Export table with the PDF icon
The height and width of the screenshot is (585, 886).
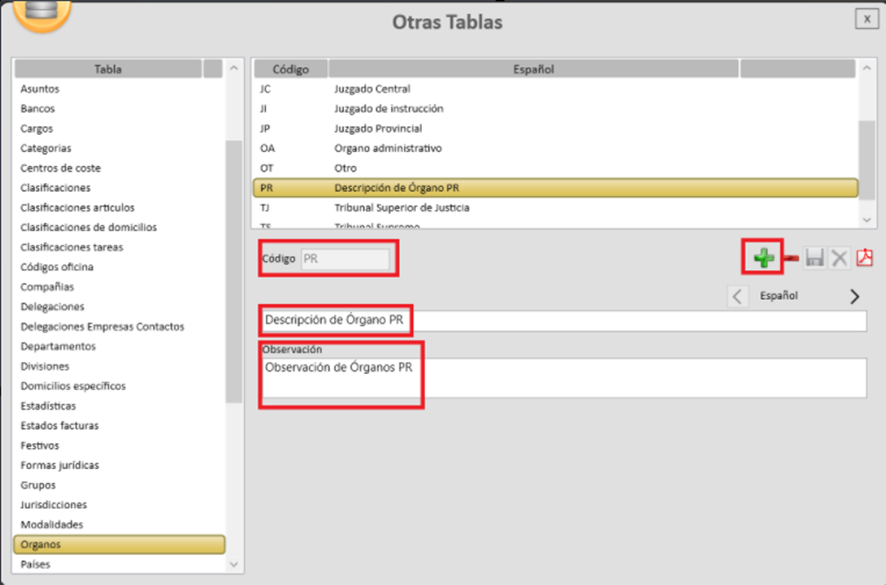point(864,258)
